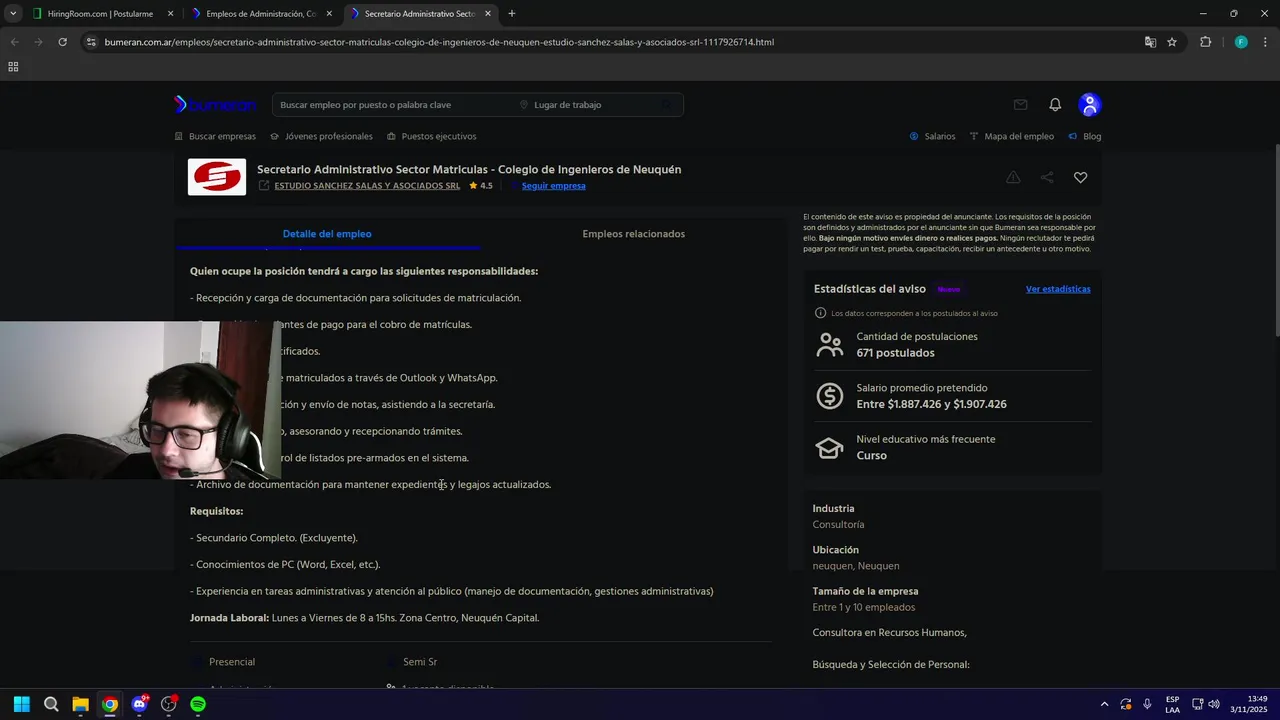Image resolution: width=1280 pixels, height=720 pixels.
Task: Click the Semi Sr seniority label
Action: pyautogui.click(x=420, y=662)
